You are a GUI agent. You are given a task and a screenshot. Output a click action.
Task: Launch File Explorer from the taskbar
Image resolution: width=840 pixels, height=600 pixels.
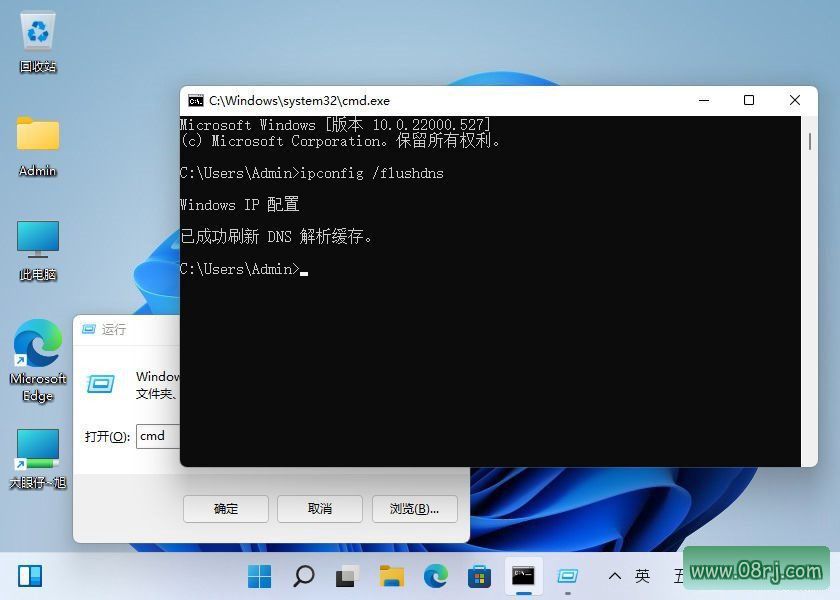391,576
